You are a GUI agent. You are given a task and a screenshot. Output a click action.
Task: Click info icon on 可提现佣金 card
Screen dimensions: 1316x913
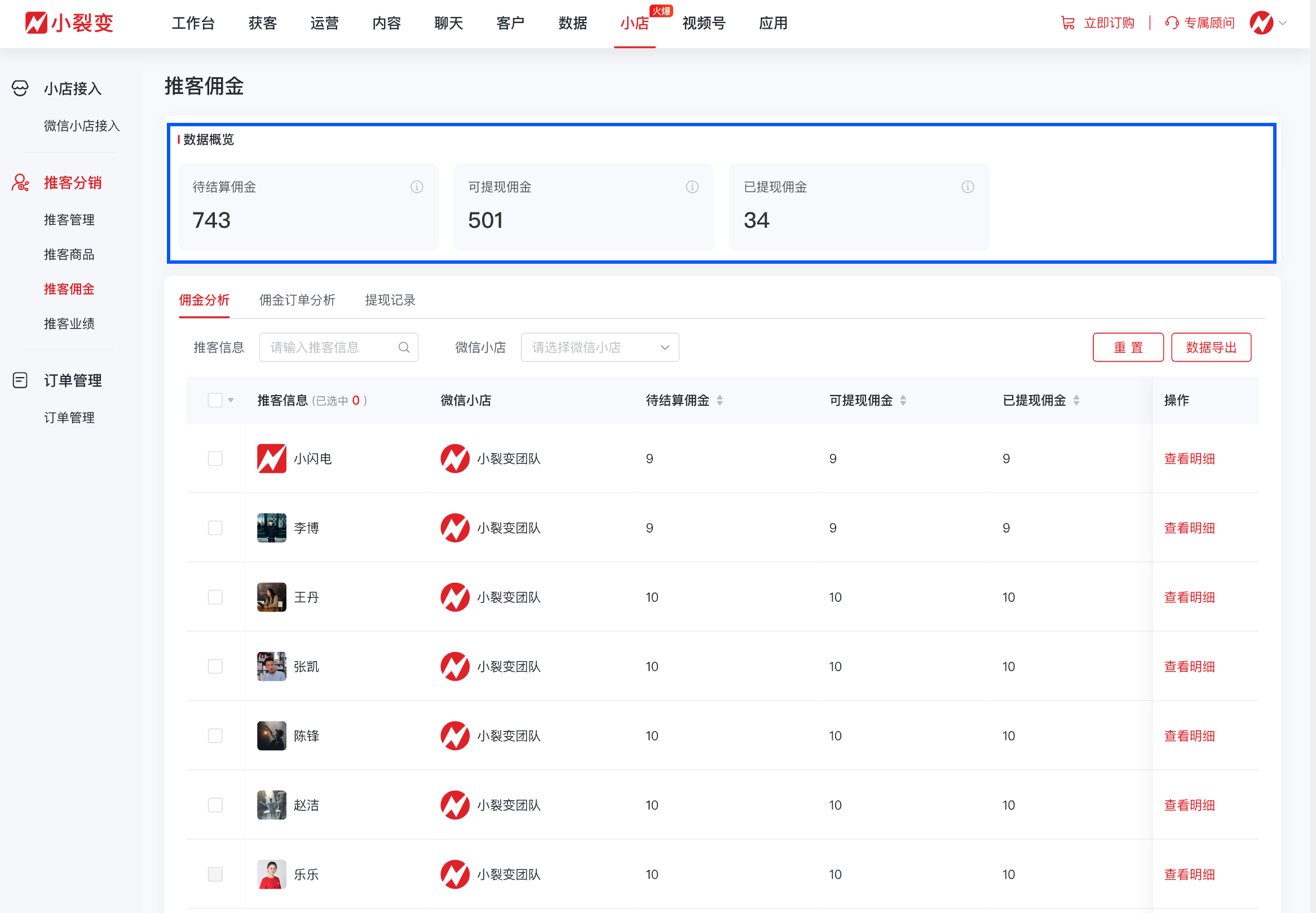(x=692, y=187)
